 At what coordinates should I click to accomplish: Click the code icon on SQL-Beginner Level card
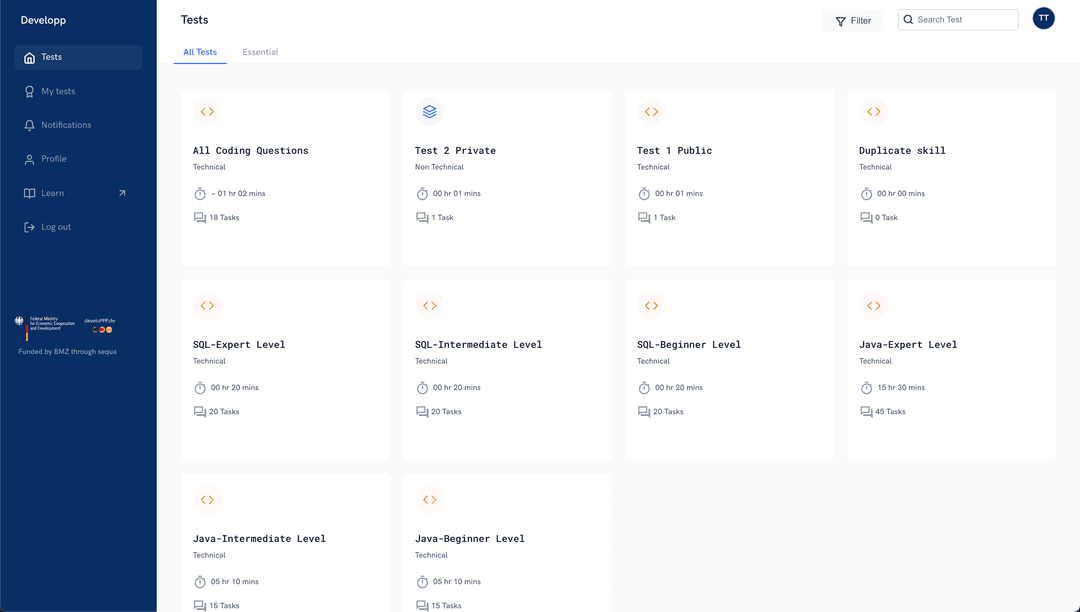[651, 306]
